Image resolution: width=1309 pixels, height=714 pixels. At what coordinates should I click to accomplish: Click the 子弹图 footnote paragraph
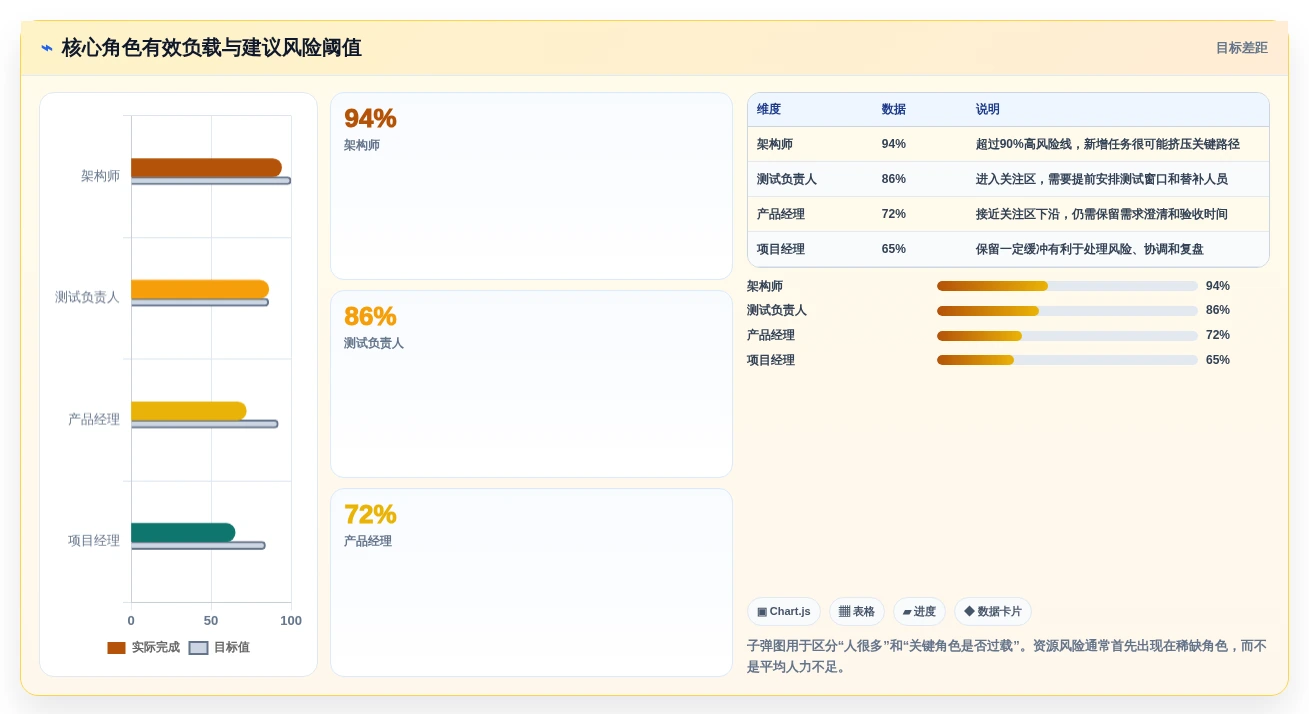pyautogui.click(x=1007, y=656)
